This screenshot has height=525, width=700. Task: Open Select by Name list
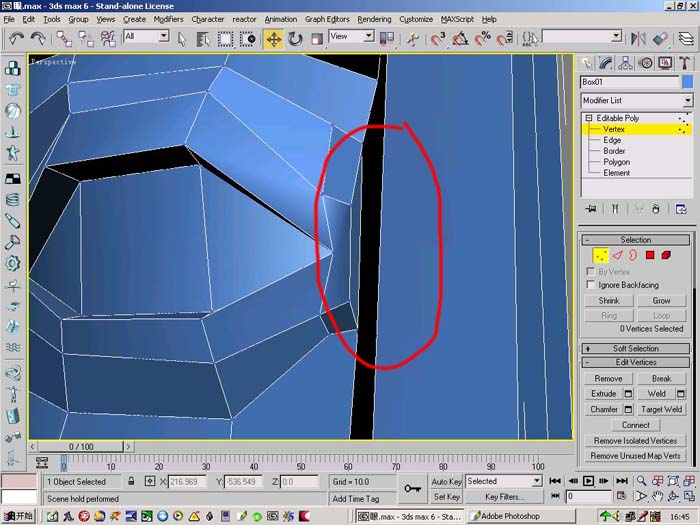(x=203, y=39)
